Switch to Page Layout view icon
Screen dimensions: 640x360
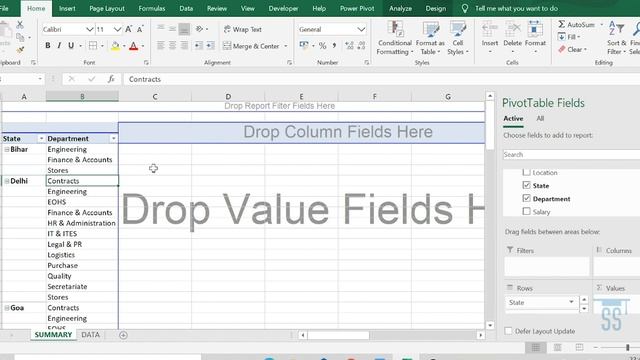558,348
